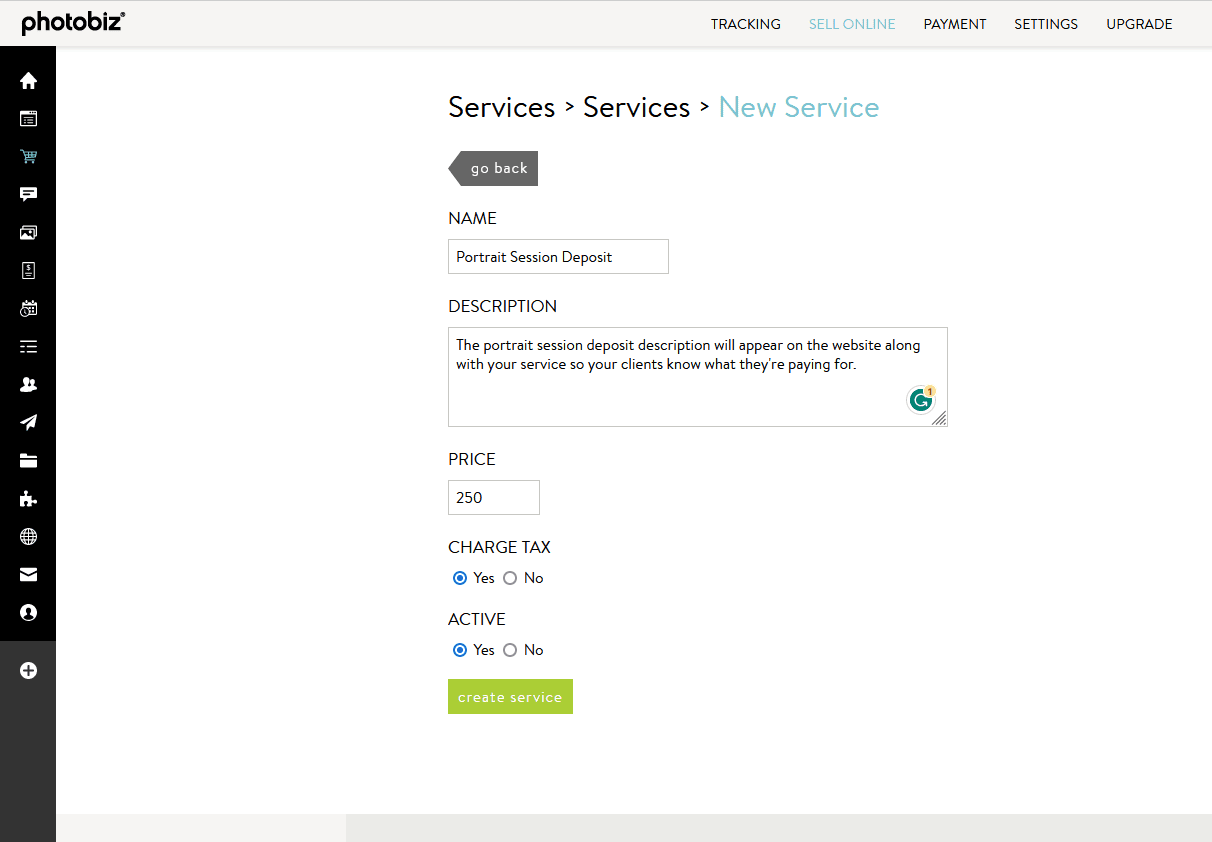Click the globe domains icon

pyautogui.click(x=28, y=536)
